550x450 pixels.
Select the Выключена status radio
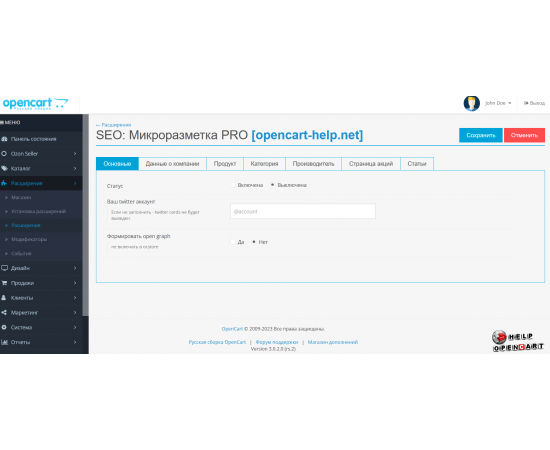(x=273, y=185)
